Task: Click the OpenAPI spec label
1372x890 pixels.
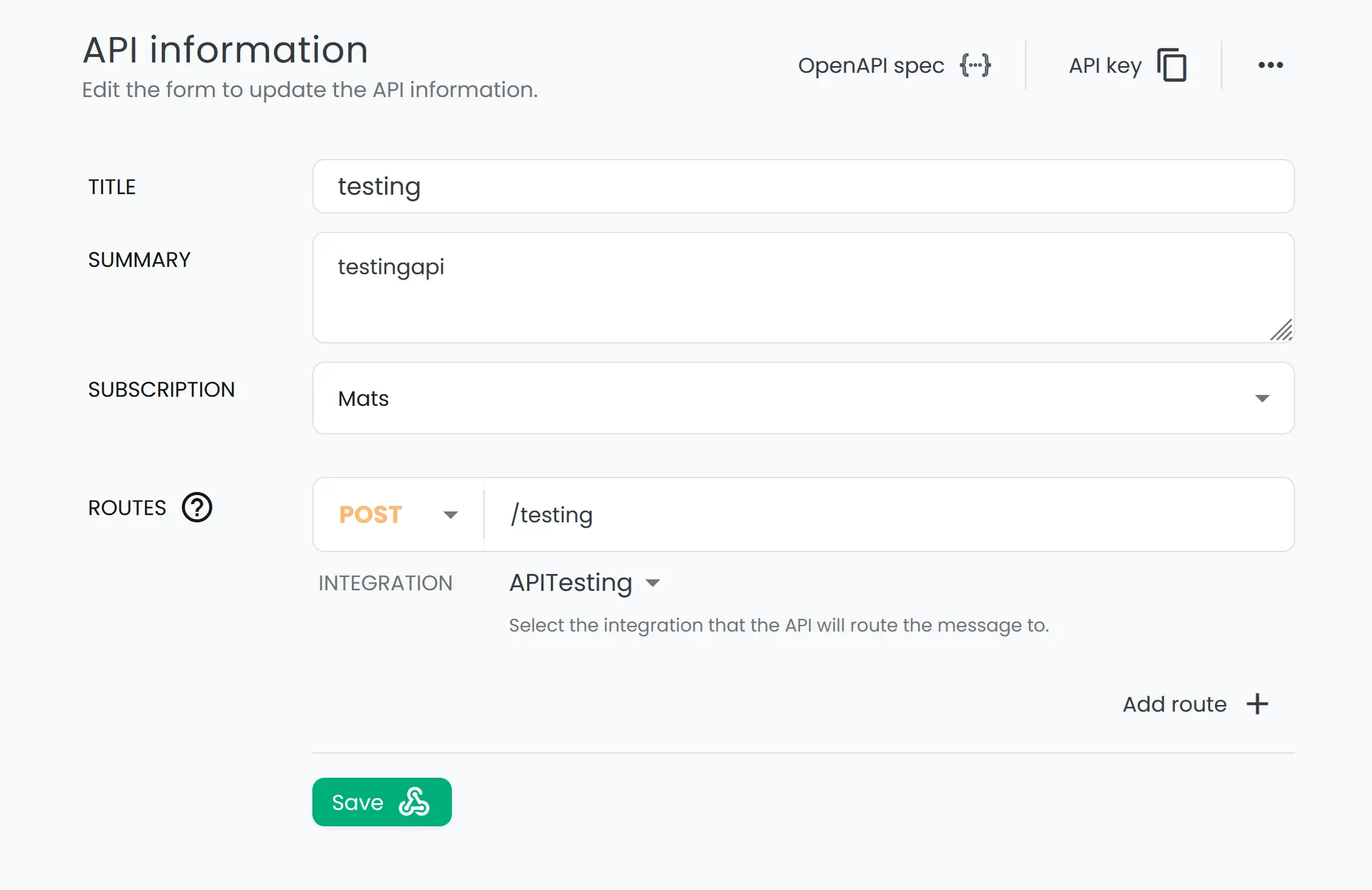Action: tap(871, 65)
